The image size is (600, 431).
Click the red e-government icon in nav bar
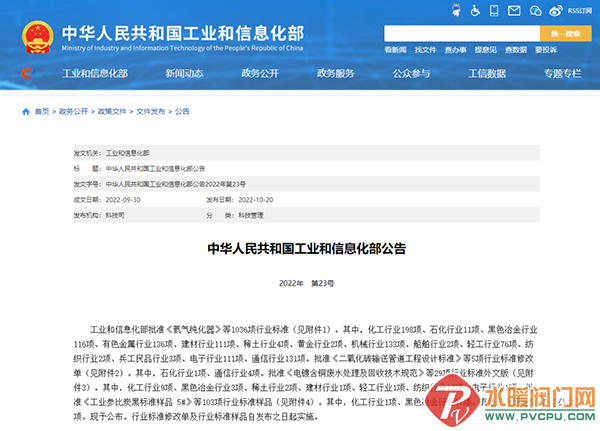[x=28, y=73]
